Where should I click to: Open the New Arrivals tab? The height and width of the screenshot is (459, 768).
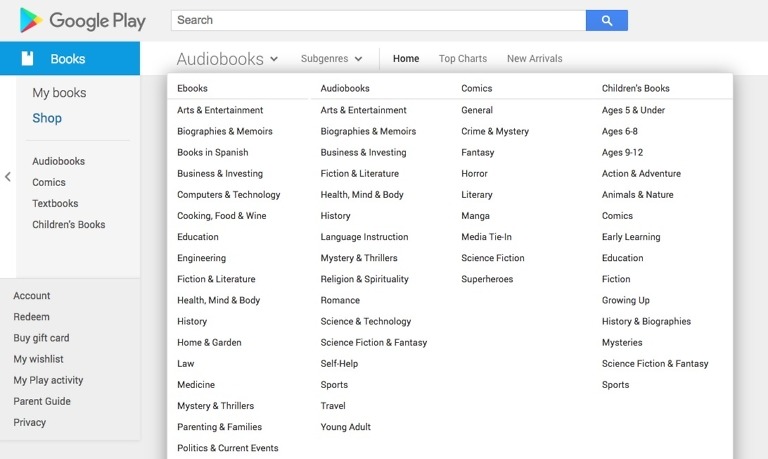coord(534,59)
